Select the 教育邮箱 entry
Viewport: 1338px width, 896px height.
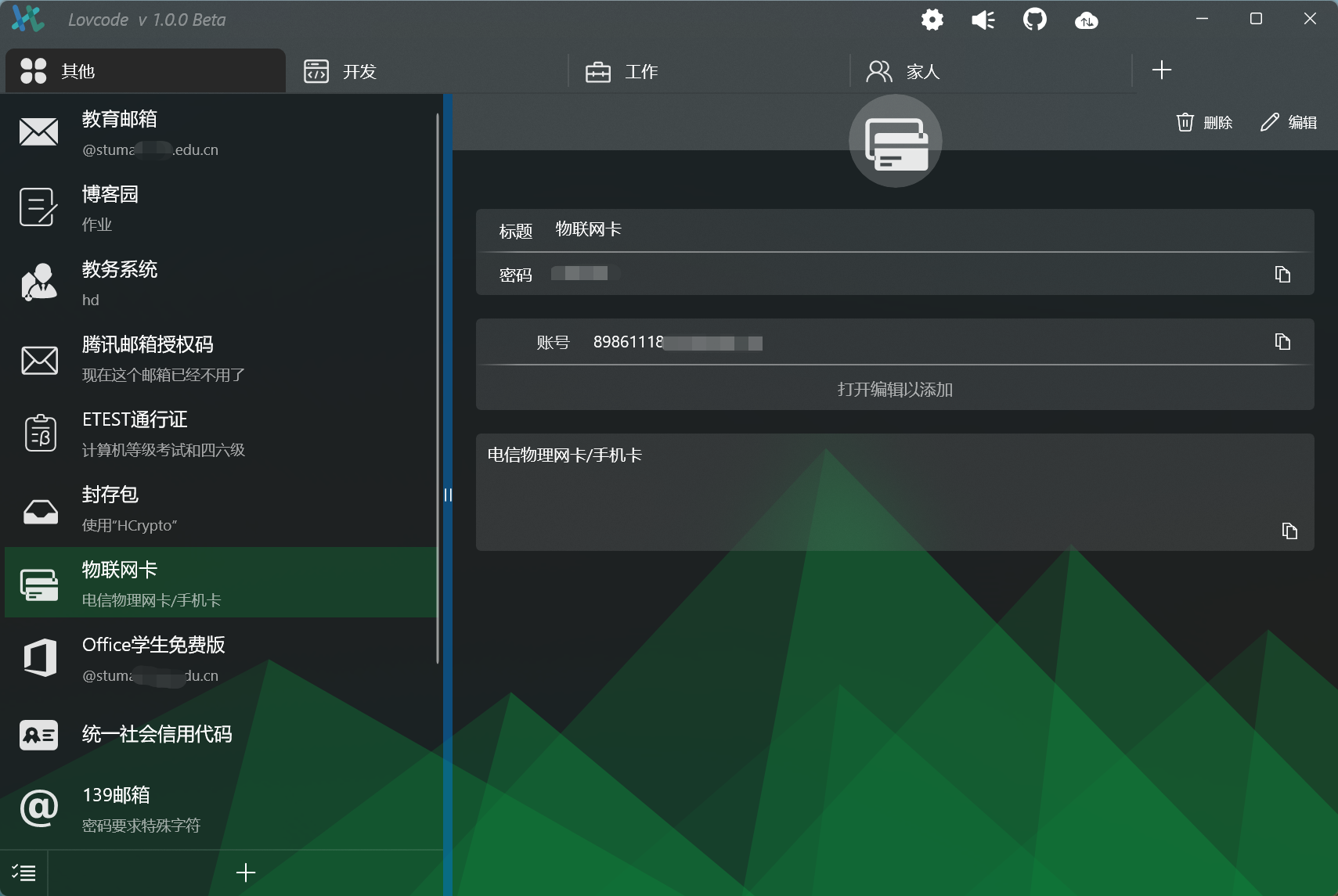click(219, 132)
